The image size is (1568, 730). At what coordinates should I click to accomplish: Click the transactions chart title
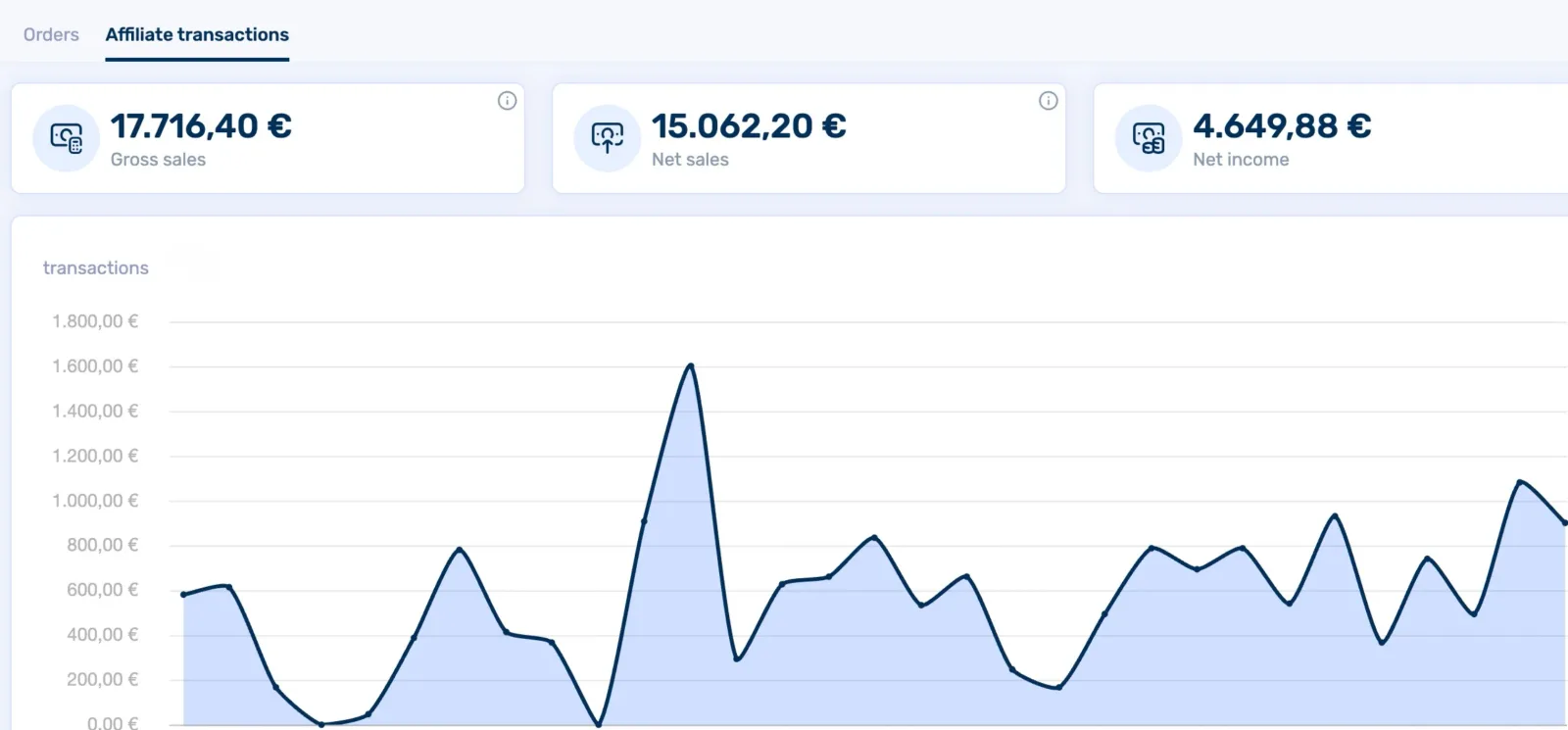coord(96,268)
